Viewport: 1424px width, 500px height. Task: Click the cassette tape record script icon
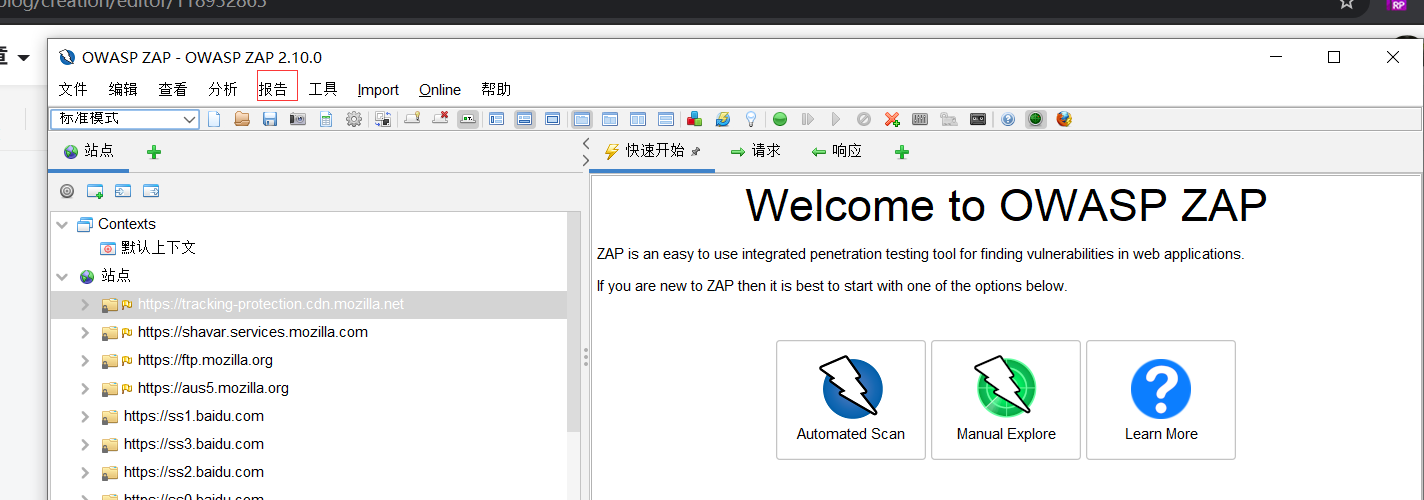[978, 119]
